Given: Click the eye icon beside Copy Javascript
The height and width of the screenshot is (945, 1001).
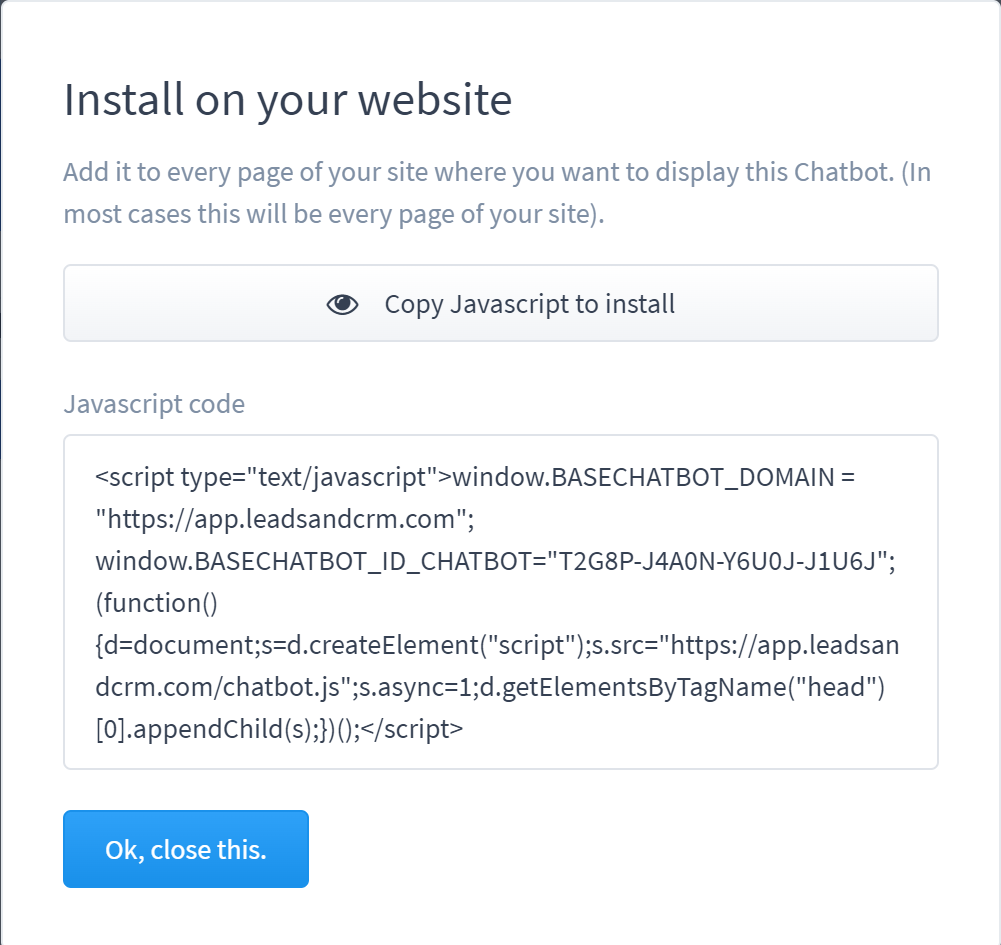Looking at the screenshot, I should 342,305.
